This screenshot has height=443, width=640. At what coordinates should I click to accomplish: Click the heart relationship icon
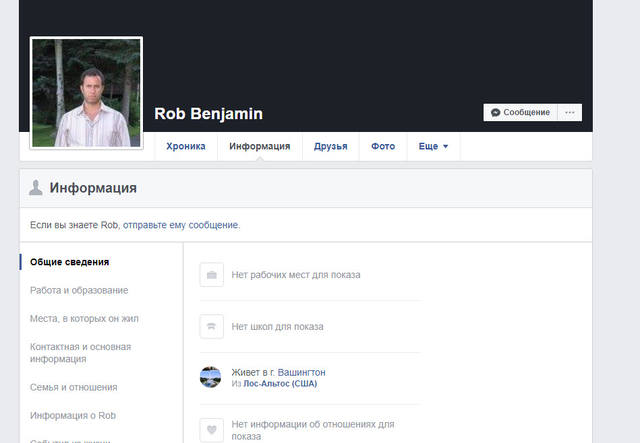tap(211, 430)
